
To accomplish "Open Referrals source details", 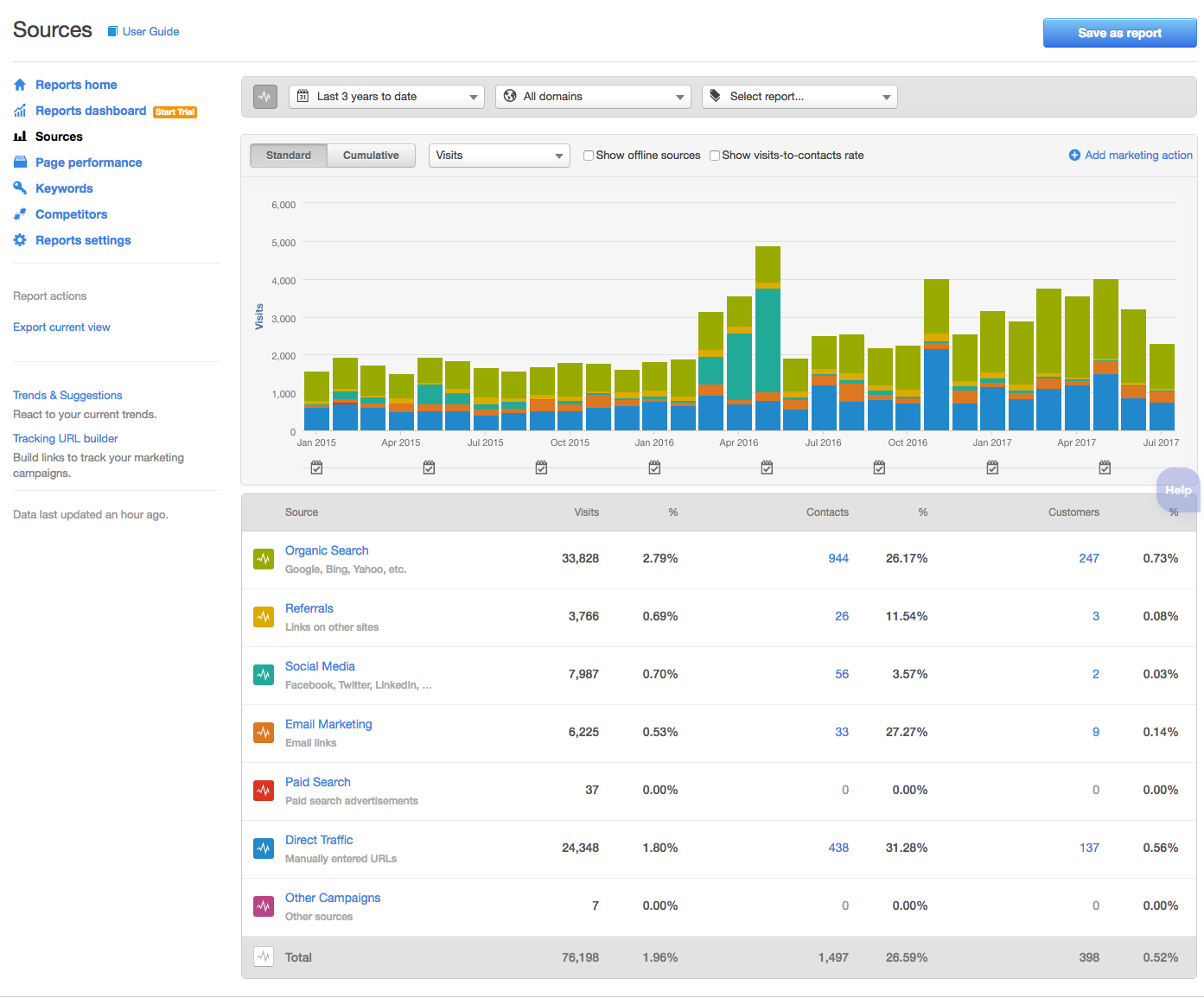I will (309, 608).
